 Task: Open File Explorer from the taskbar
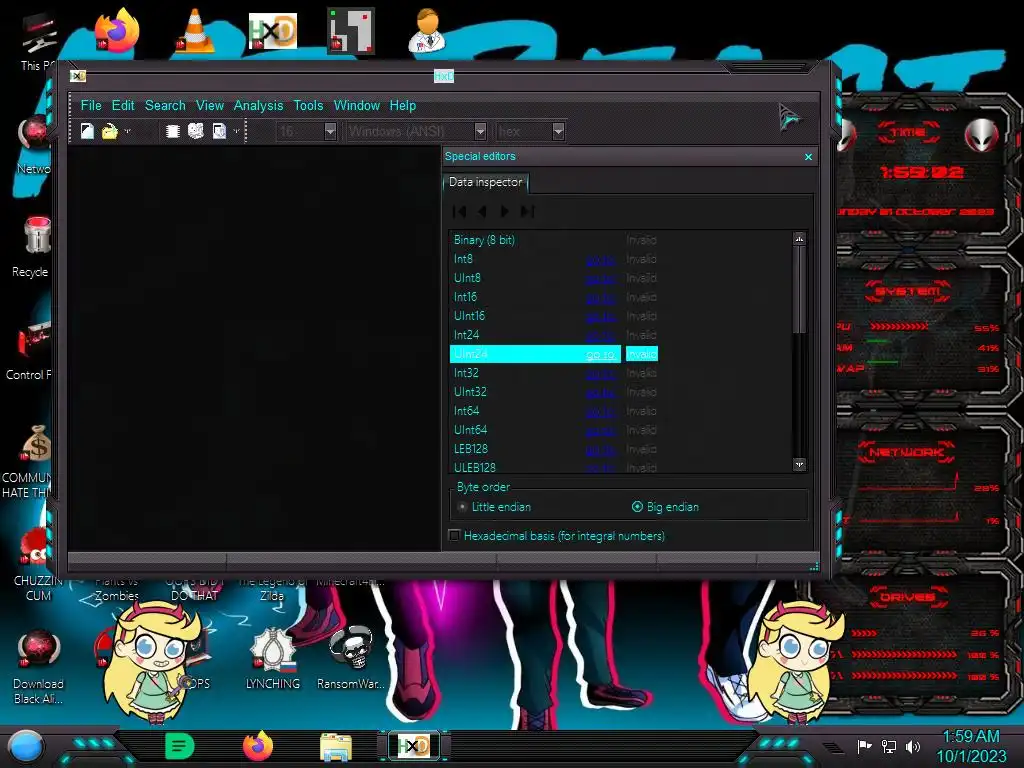[336, 747]
